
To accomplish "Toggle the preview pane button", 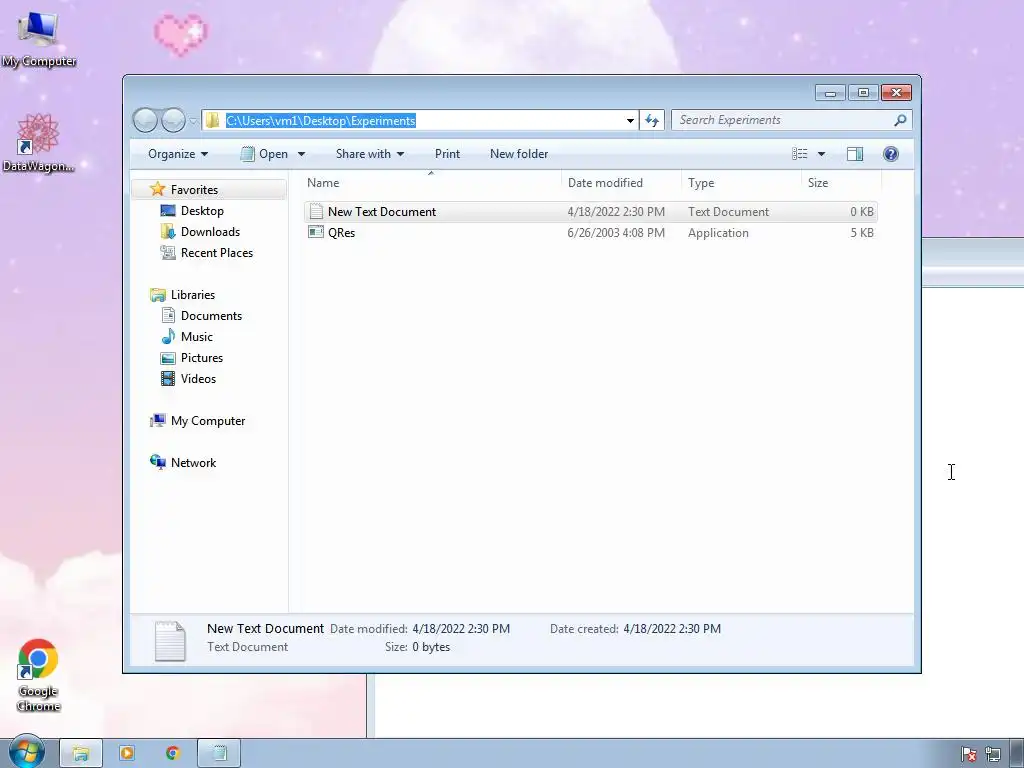I will (855, 154).
